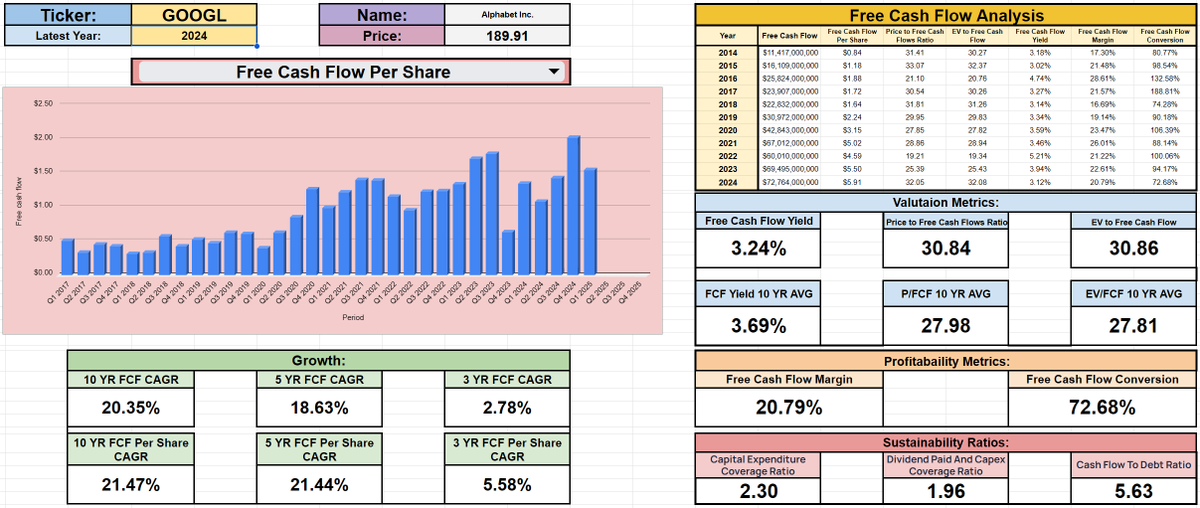Click the 3.24% Free Cash Flow Yield value
The image size is (1200, 508).
(x=759, y=248)
